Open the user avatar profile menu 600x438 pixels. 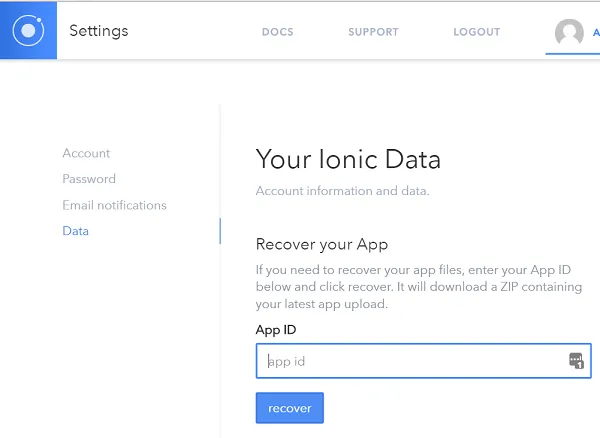[x=569, y=33]
